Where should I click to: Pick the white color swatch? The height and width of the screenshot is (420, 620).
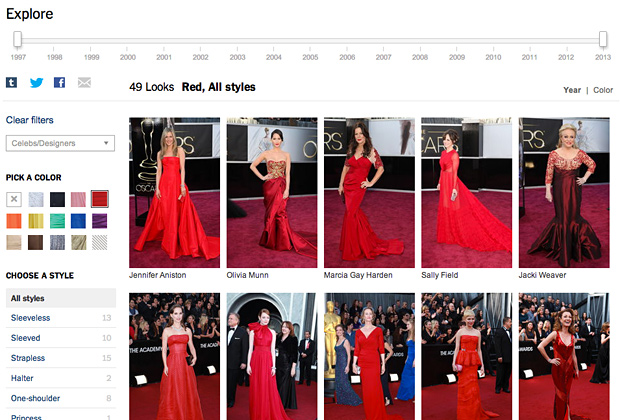(36, 199)
